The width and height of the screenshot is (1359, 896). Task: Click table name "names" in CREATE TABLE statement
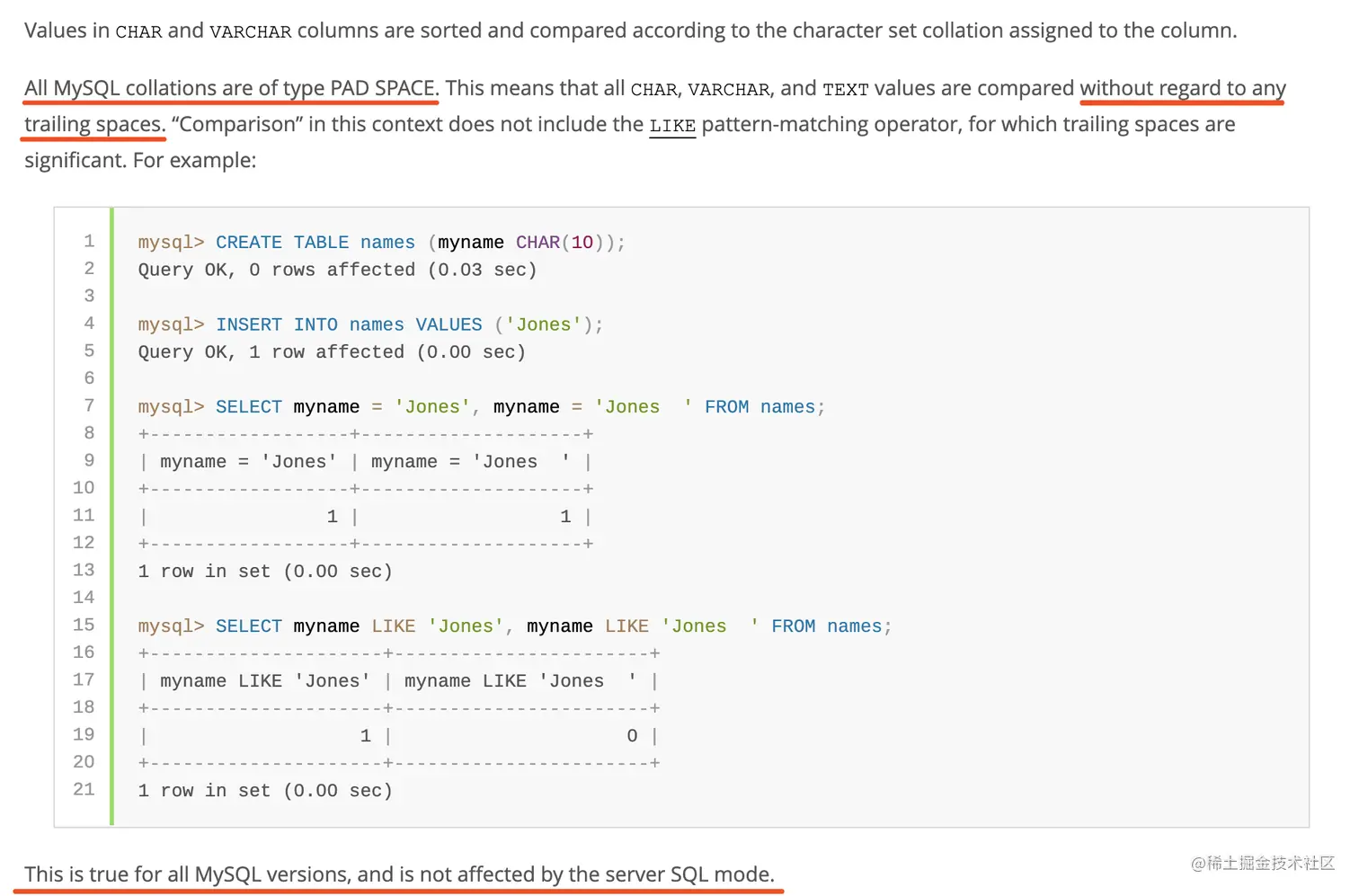point(387,243)
